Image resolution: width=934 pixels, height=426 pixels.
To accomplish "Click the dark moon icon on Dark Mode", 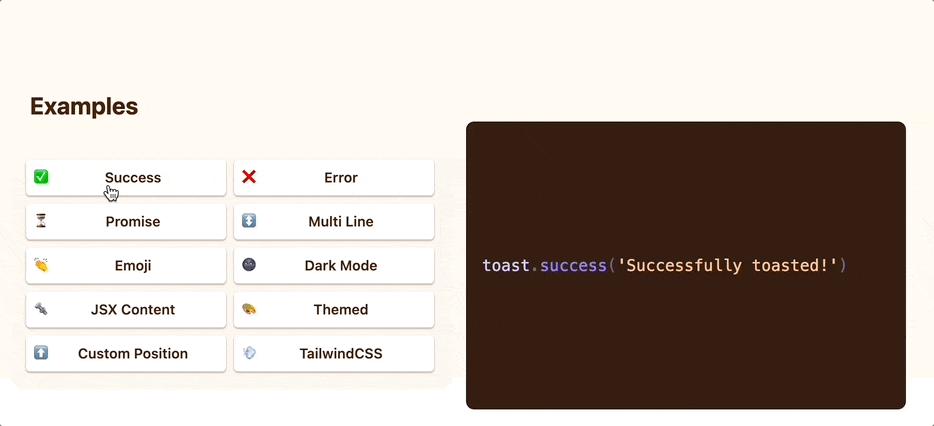I will [x=249, y=265].
